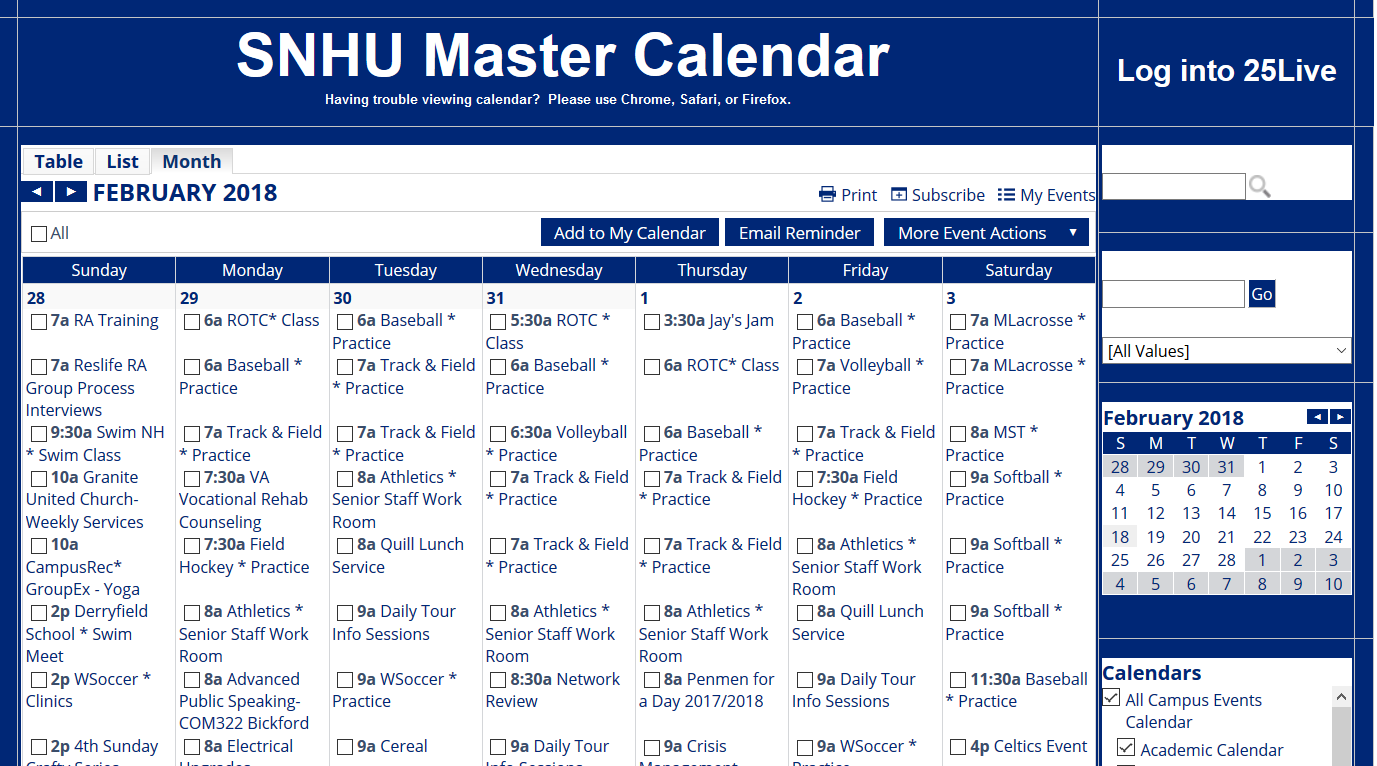Click Add to My Calendar button
This screenshot has width=1377, height=766.
(x=629, y=233)
